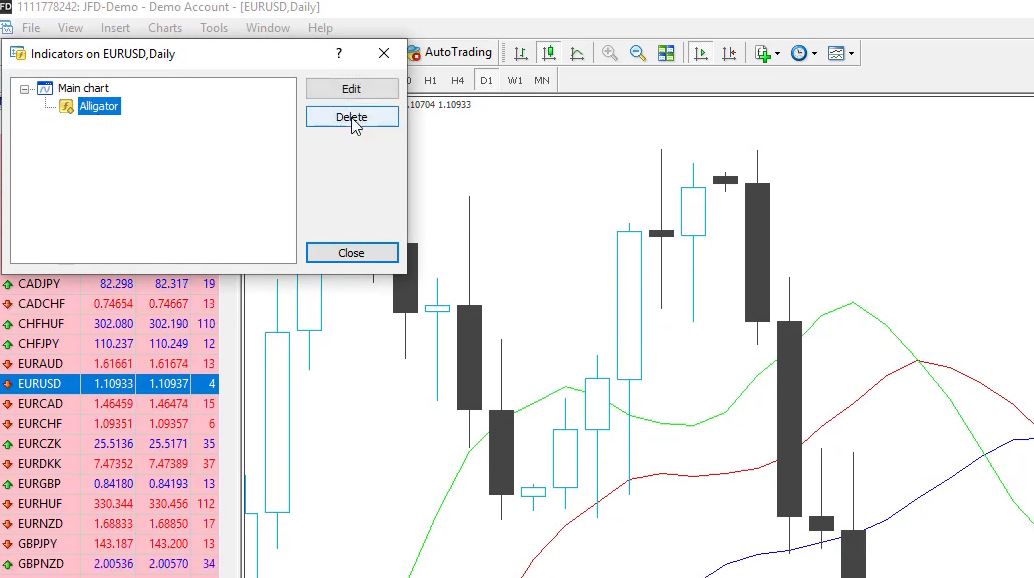1034x578 pixels.
Task: Zoom in on the chart
Action: tap(610, 52)
